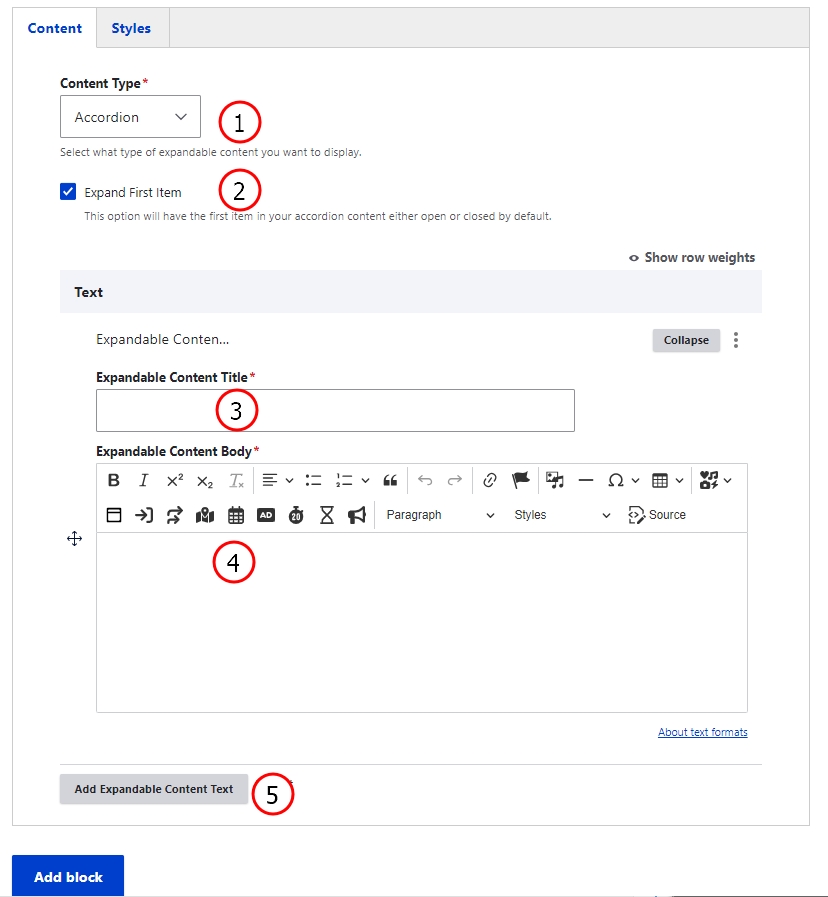
Task: Click the arrow-into-bracket icon
Action: 144,515
